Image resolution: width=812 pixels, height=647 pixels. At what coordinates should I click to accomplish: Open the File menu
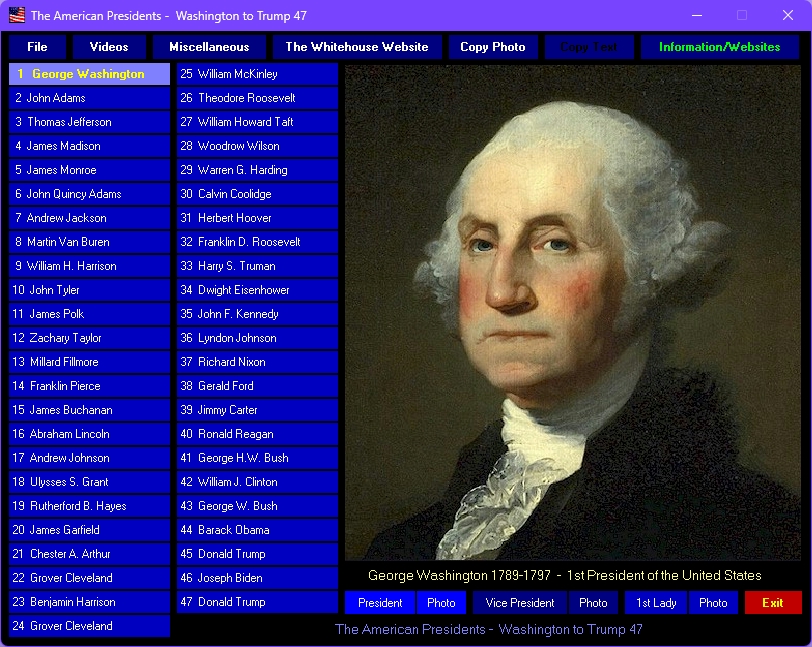(37, 47)
